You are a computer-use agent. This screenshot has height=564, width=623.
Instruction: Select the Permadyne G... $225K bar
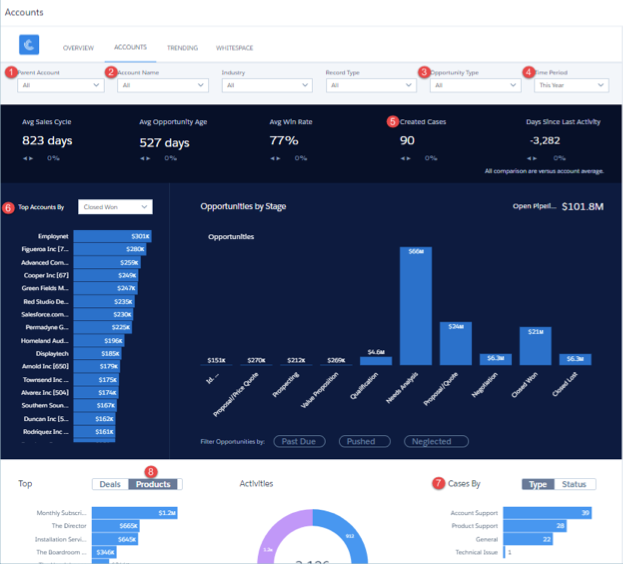pos(103,327)
